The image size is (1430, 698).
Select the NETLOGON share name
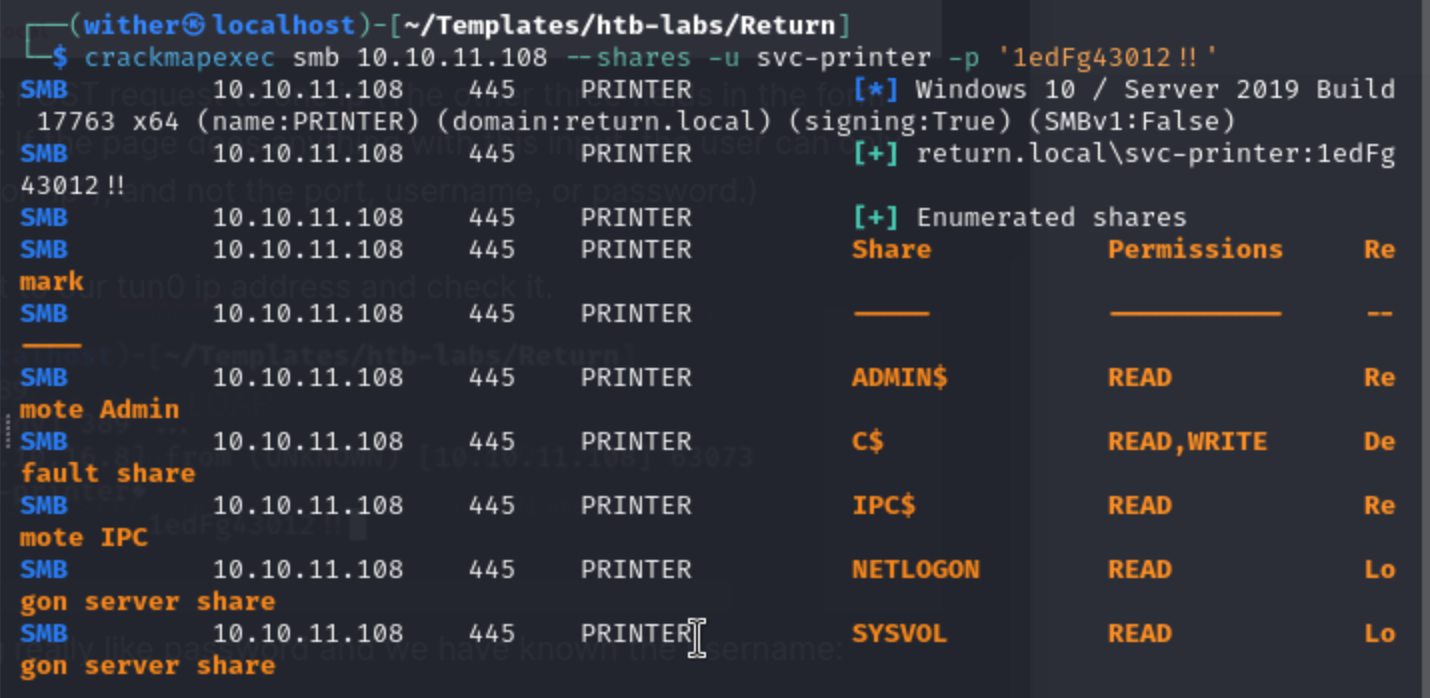pyautogui.click(x=915, y=569)
